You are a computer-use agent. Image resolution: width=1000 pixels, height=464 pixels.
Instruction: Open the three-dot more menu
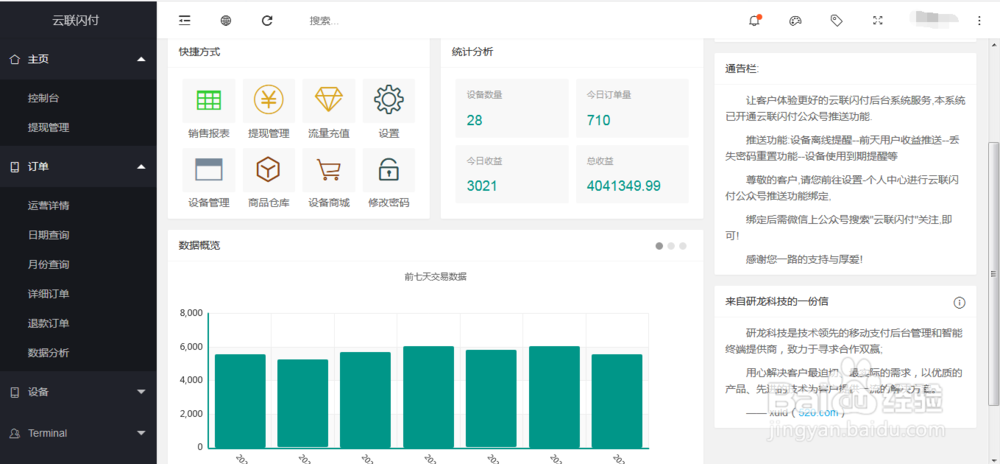pyautogui.click(x=979, y=21)
